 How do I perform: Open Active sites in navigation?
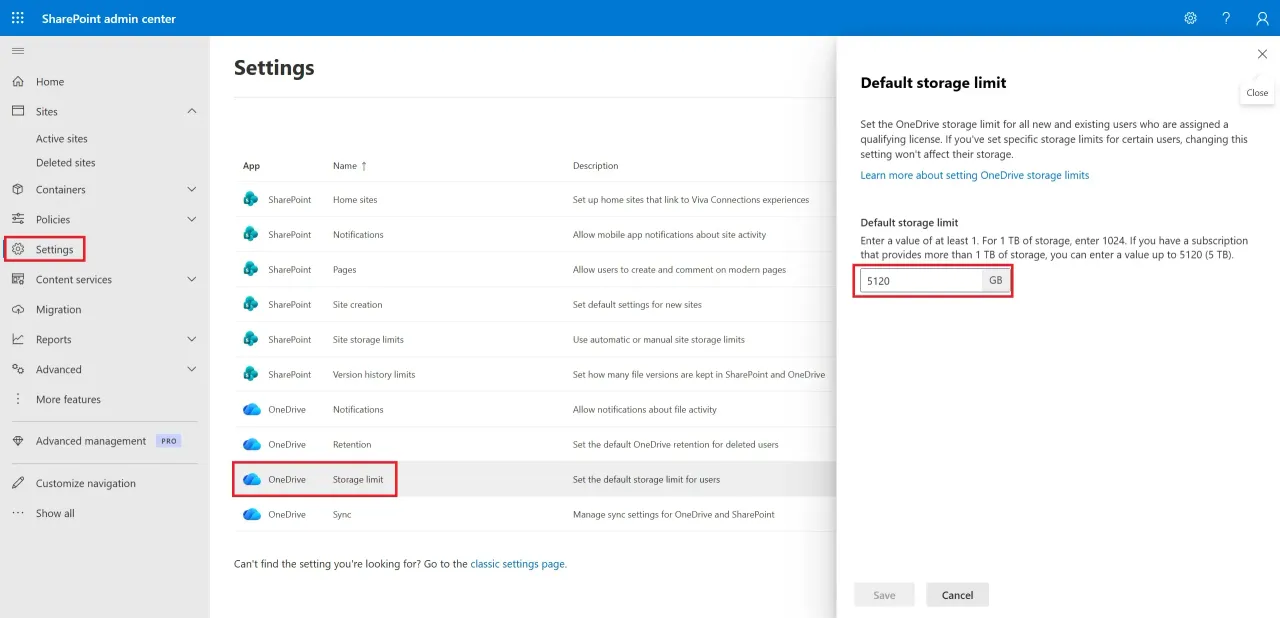(x=62, y=139)
